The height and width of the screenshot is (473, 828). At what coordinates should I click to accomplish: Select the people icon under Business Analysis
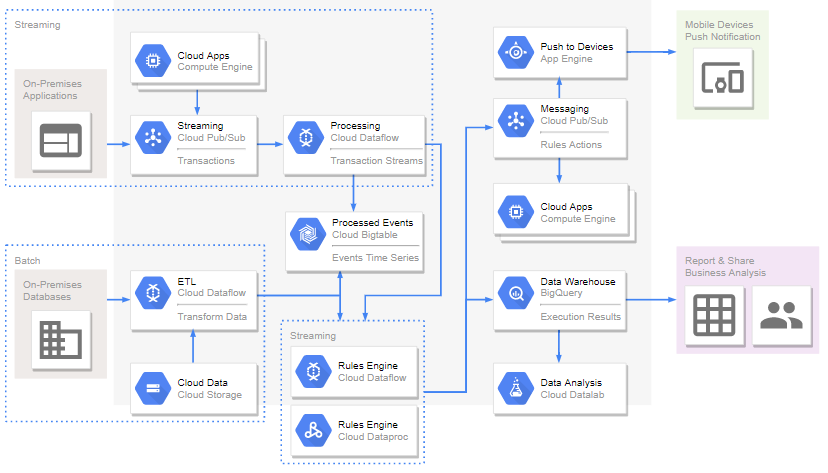coord(782,316)
